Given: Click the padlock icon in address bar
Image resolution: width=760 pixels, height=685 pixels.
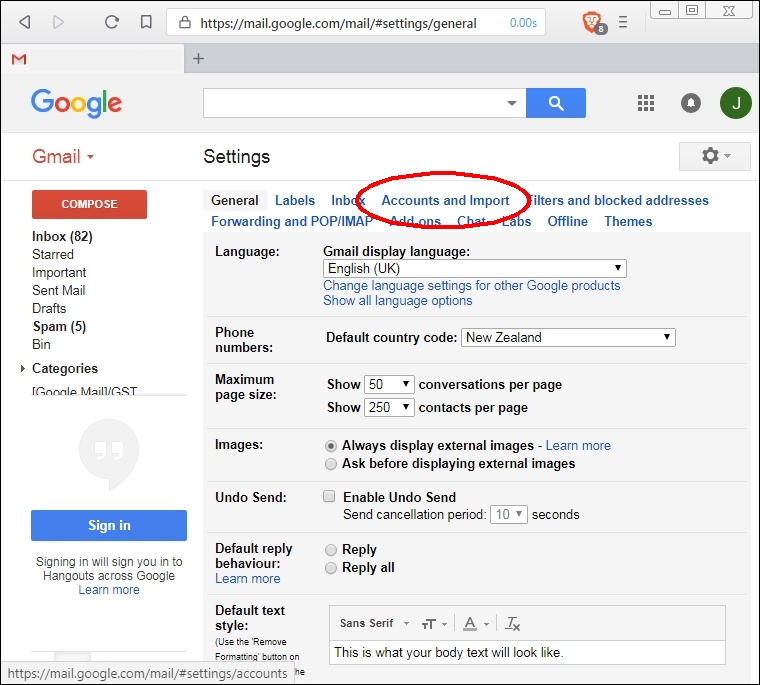Looking at the screenshot, I should click(x=185, y=22).
